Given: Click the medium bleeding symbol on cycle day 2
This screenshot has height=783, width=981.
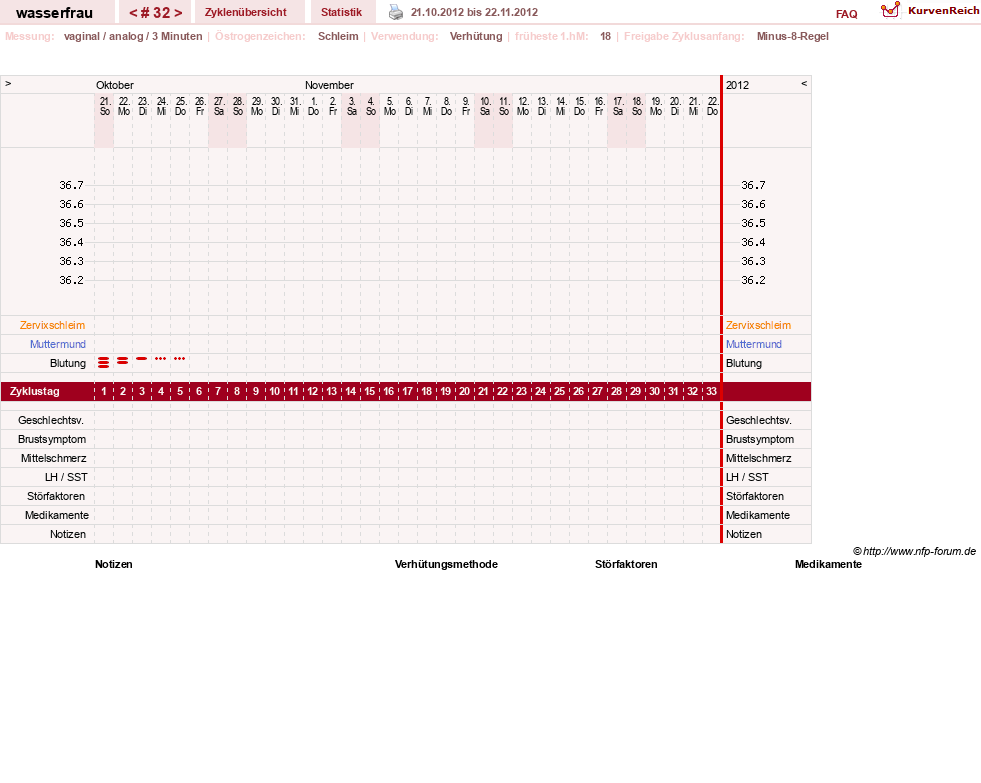Looking at the screenshot, I should pyautogui.click(x=123, y=361).
